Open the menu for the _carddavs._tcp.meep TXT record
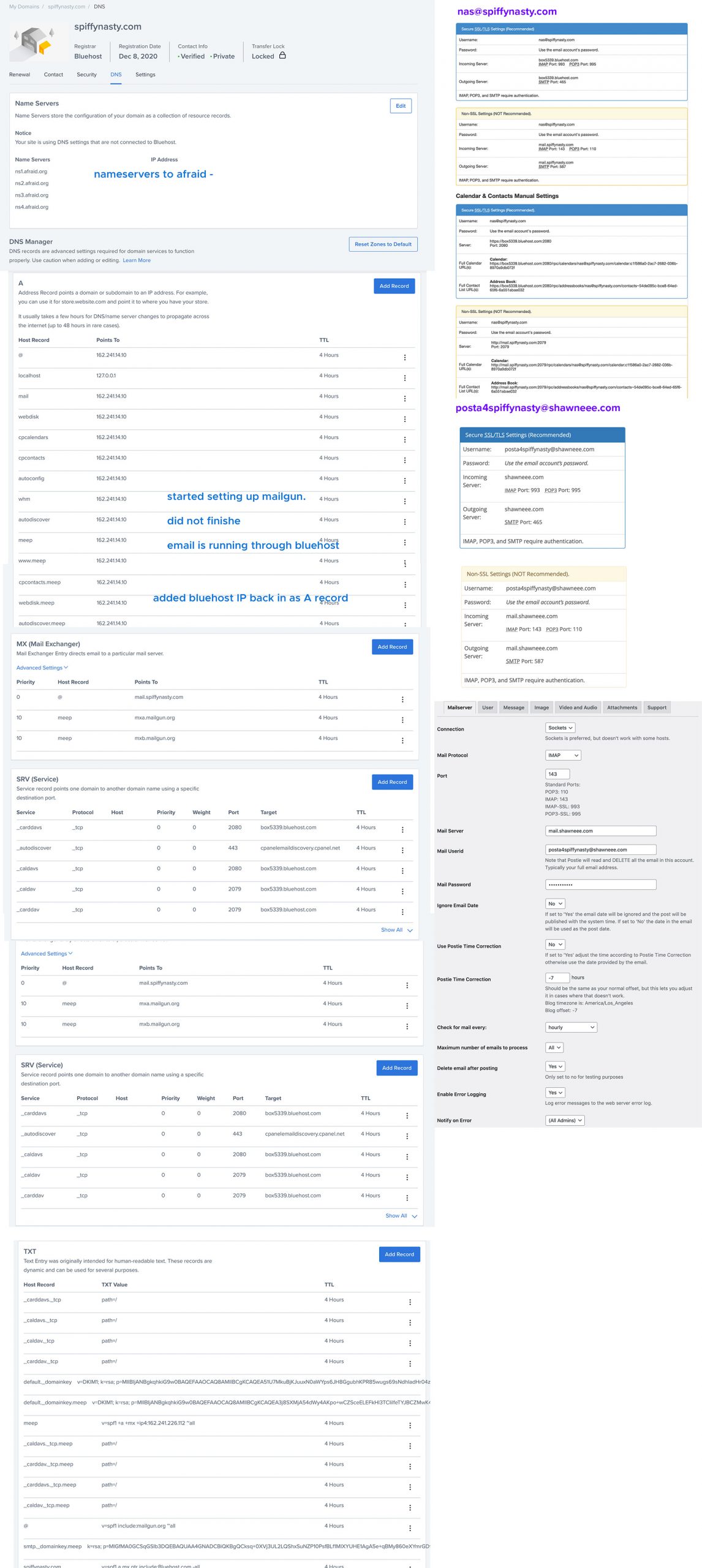This screenshot has height=1568, width=702. point(410,1487)
